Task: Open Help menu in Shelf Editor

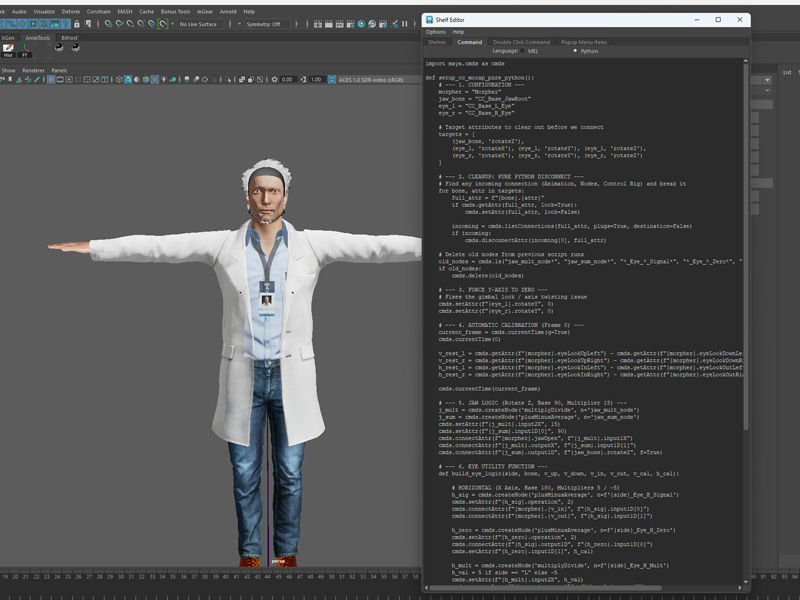Action: 458,32
